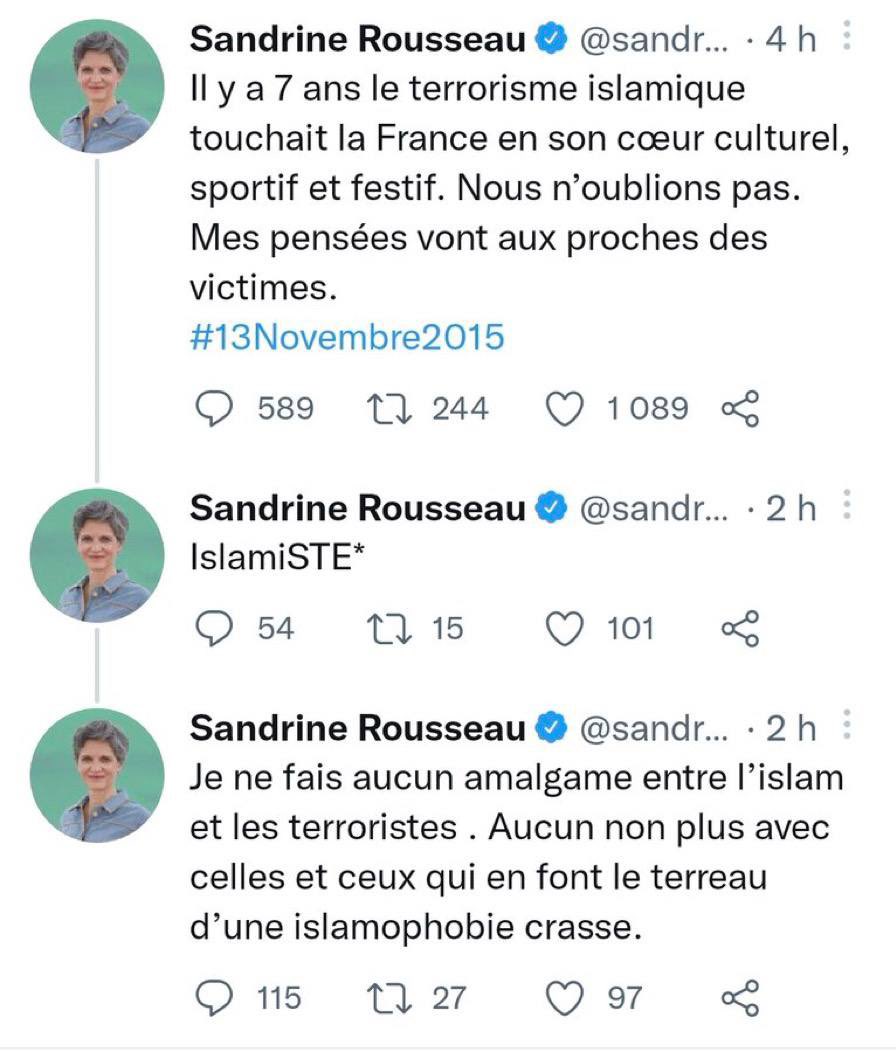Image resolution: width=896 pixels, height=1052 pixels.
Task: Like the tweet with 1 089 likes
Action: pyautogui.click(x=564, y=409)
